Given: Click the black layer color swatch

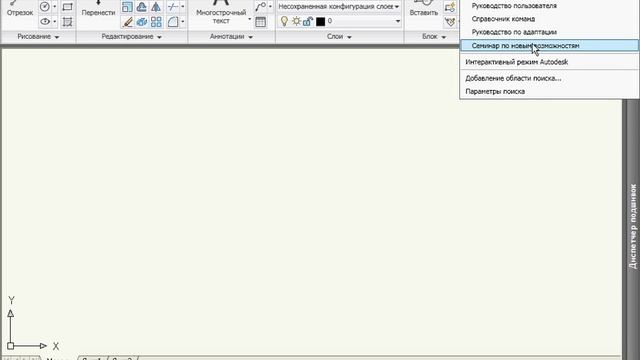Looking at the screenshot, I should pyautogui.click(x=320, y=21).
